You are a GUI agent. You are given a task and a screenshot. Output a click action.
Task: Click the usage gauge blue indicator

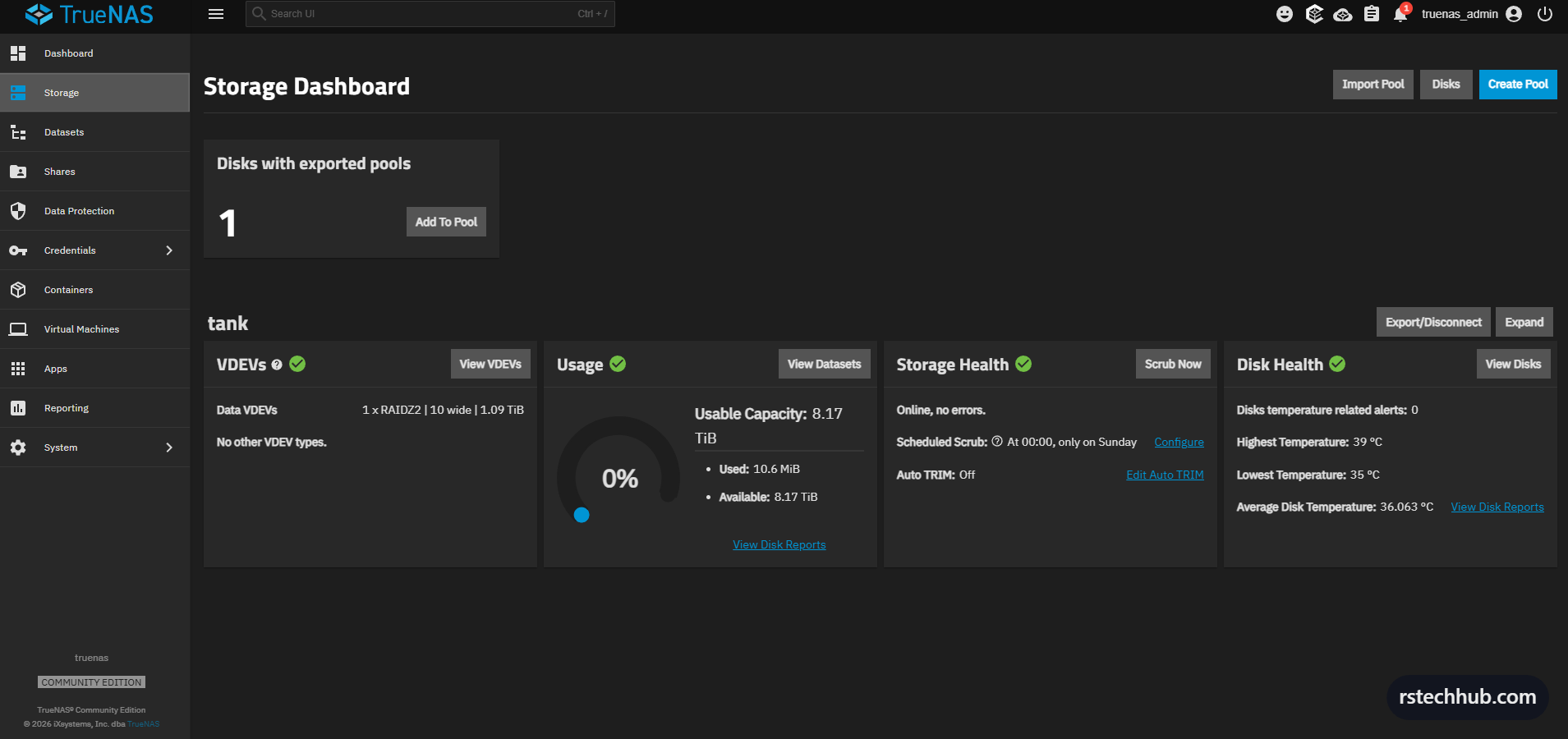582,515
